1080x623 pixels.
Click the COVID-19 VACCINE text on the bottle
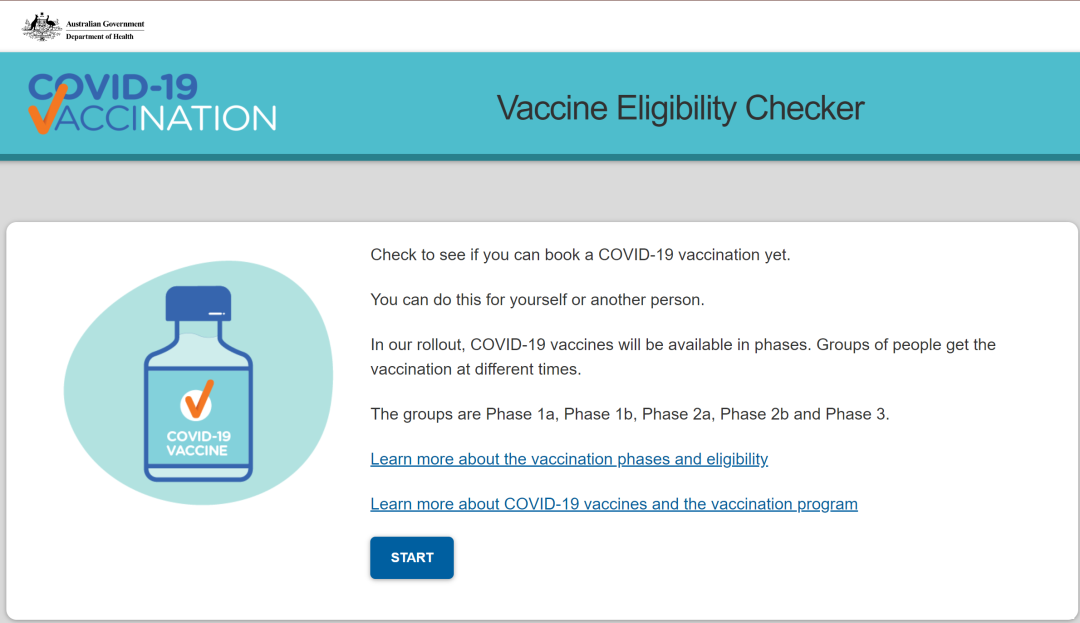click(198, 443)
